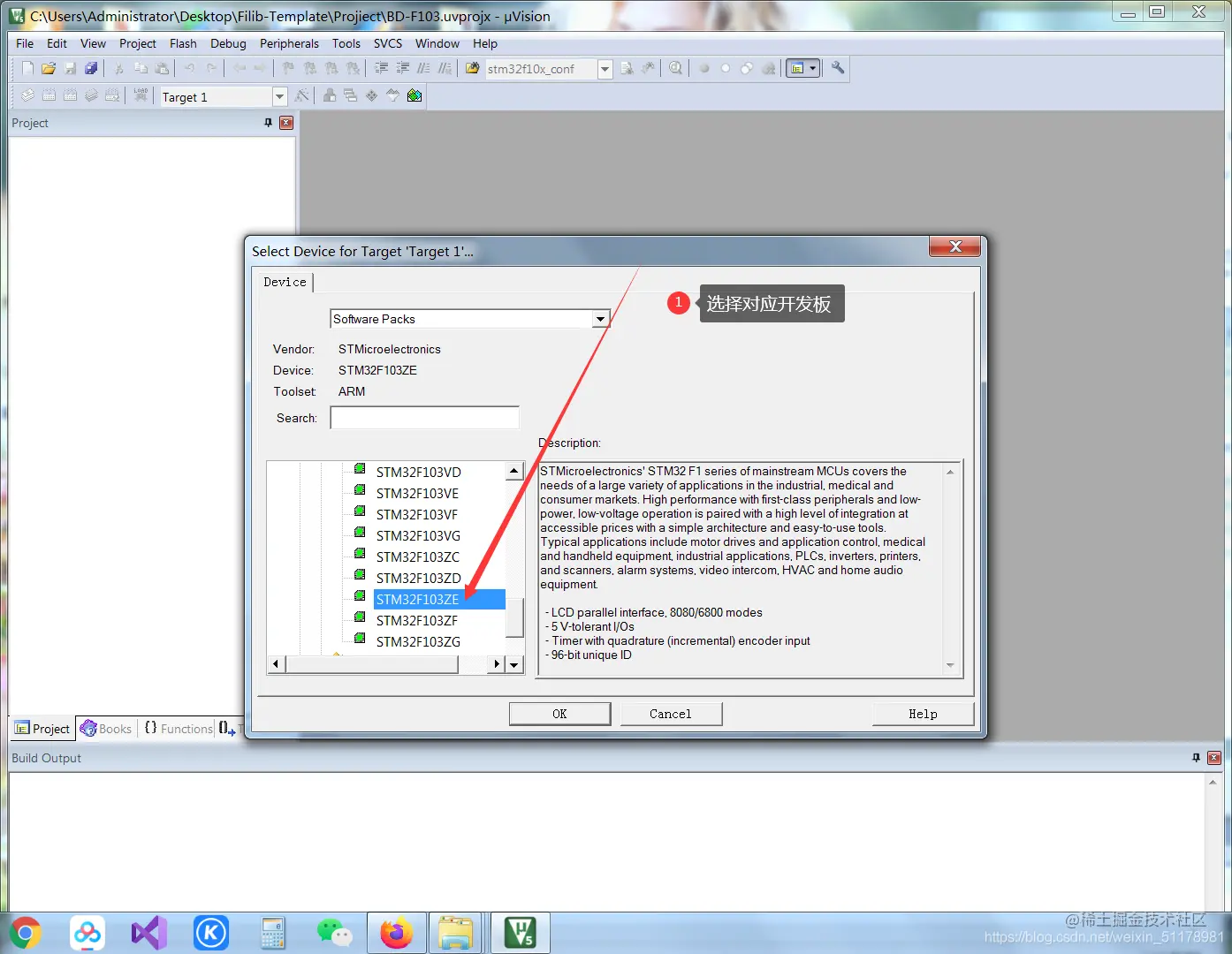Image resolution: width=1232 pixels, height=954 pixels.
Task: Click device tree horizontal scroll-right arrow
Action: (496, 664)
